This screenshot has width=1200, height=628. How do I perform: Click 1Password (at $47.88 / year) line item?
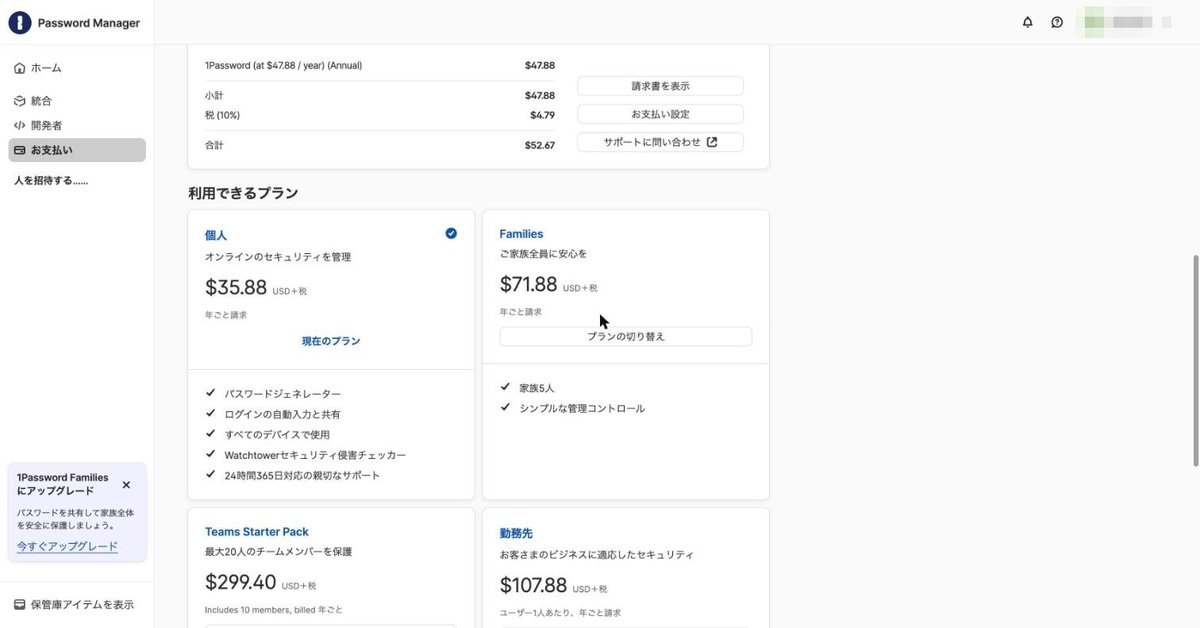(x=284, y=65)
